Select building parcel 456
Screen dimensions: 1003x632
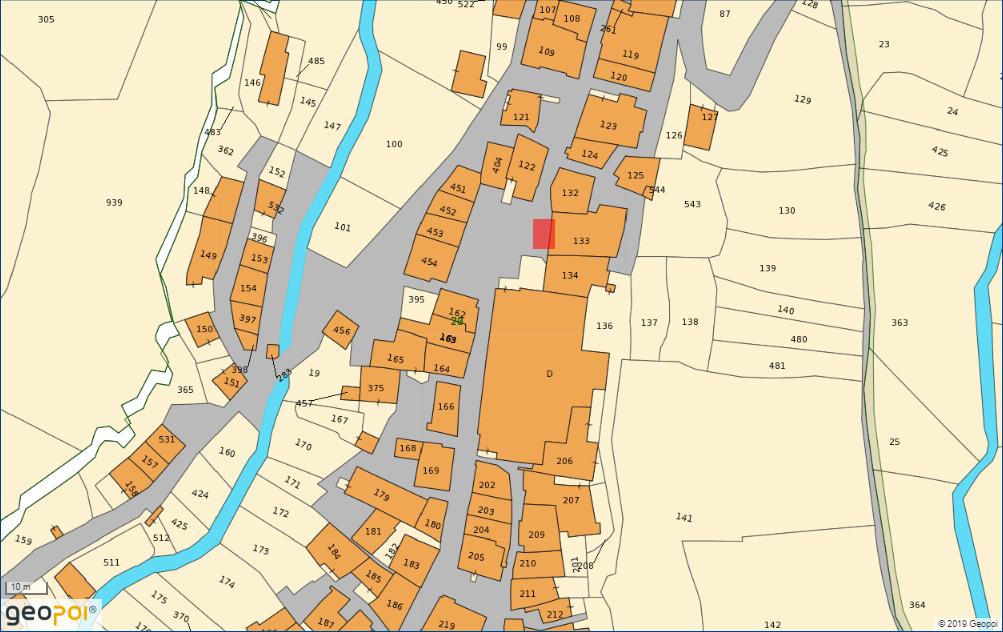(x=341, y=330)
